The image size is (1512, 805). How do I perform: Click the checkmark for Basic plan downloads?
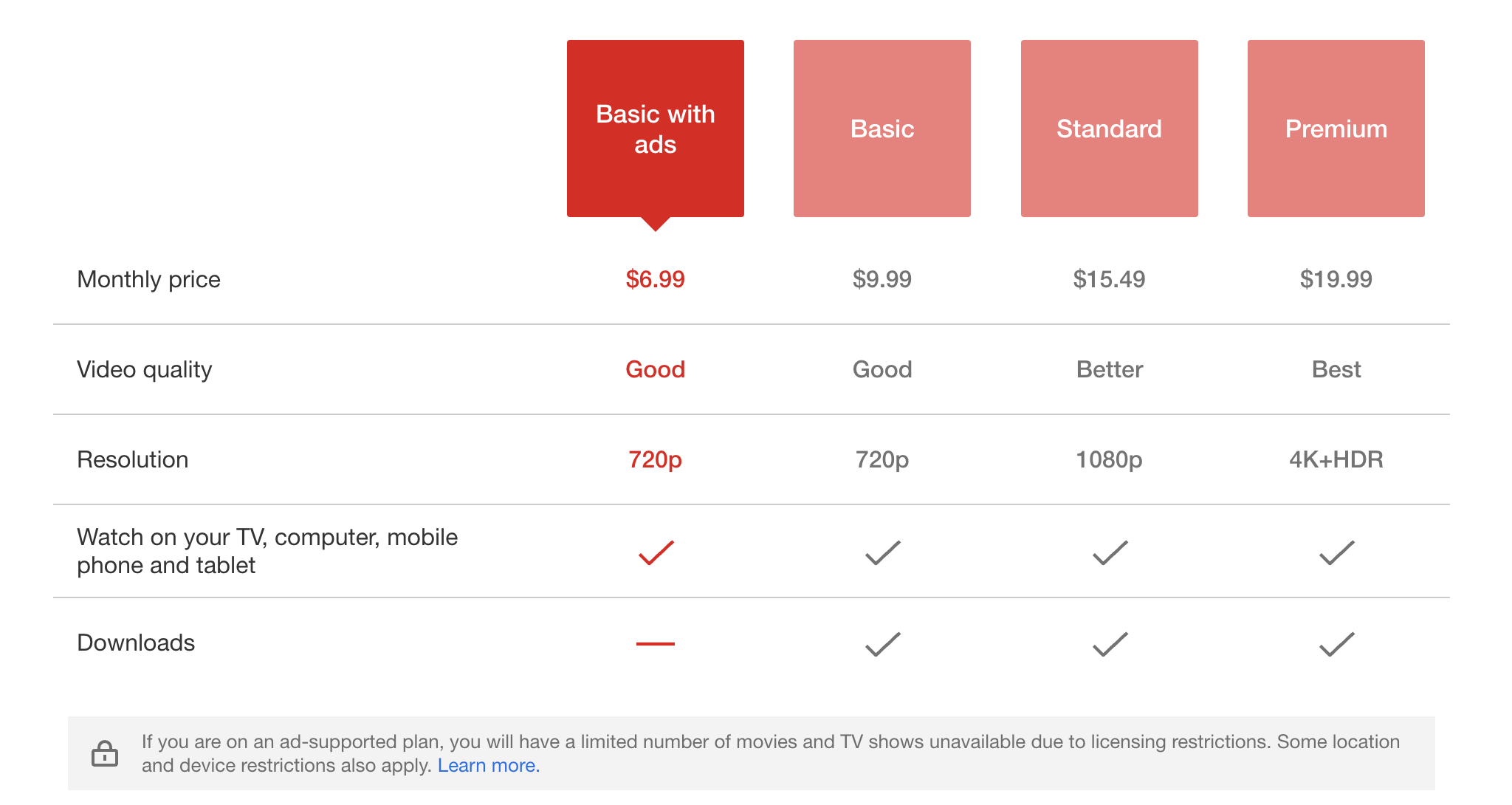882,644
